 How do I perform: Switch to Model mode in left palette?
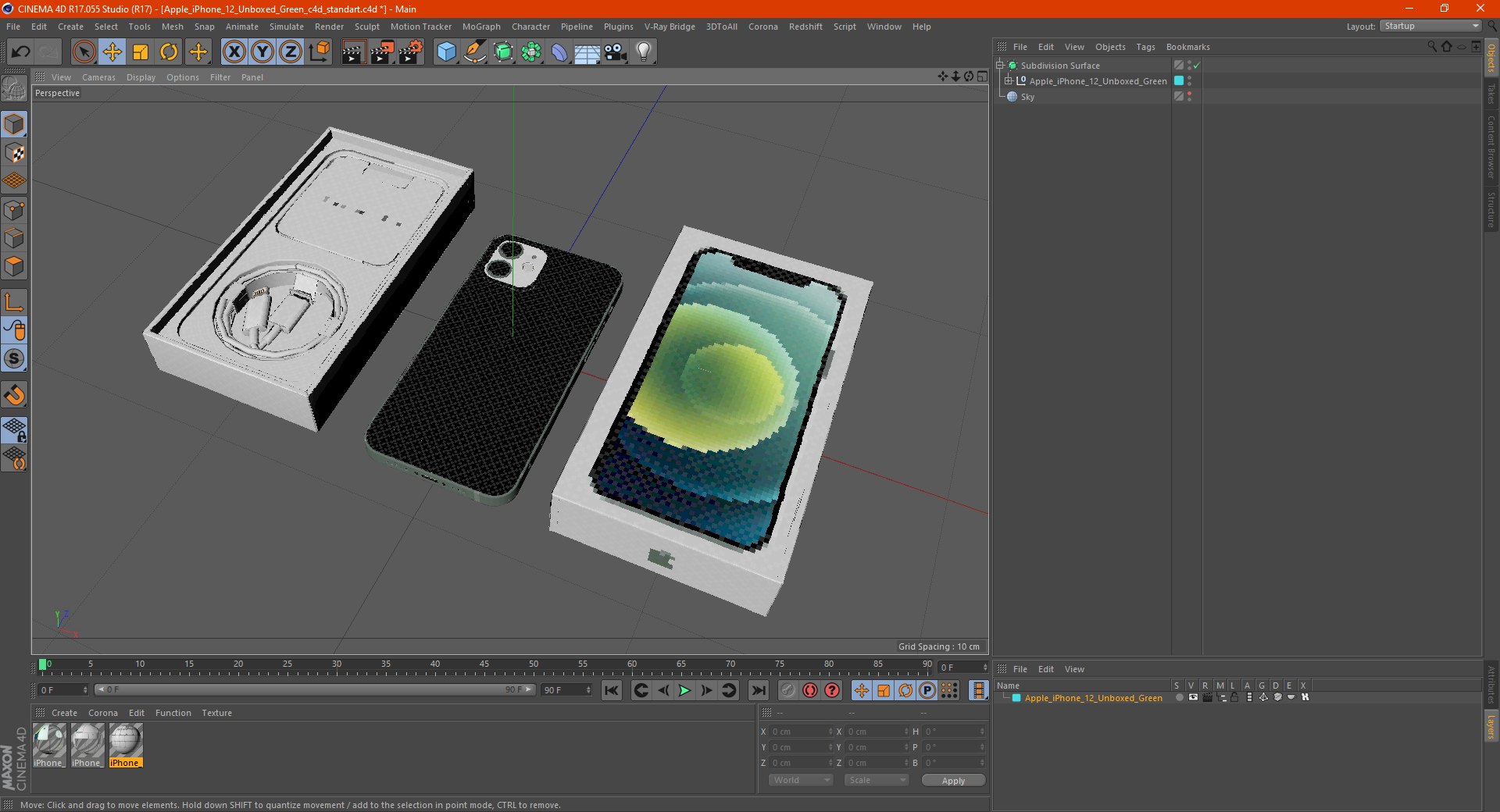click(x=14, y=124)
